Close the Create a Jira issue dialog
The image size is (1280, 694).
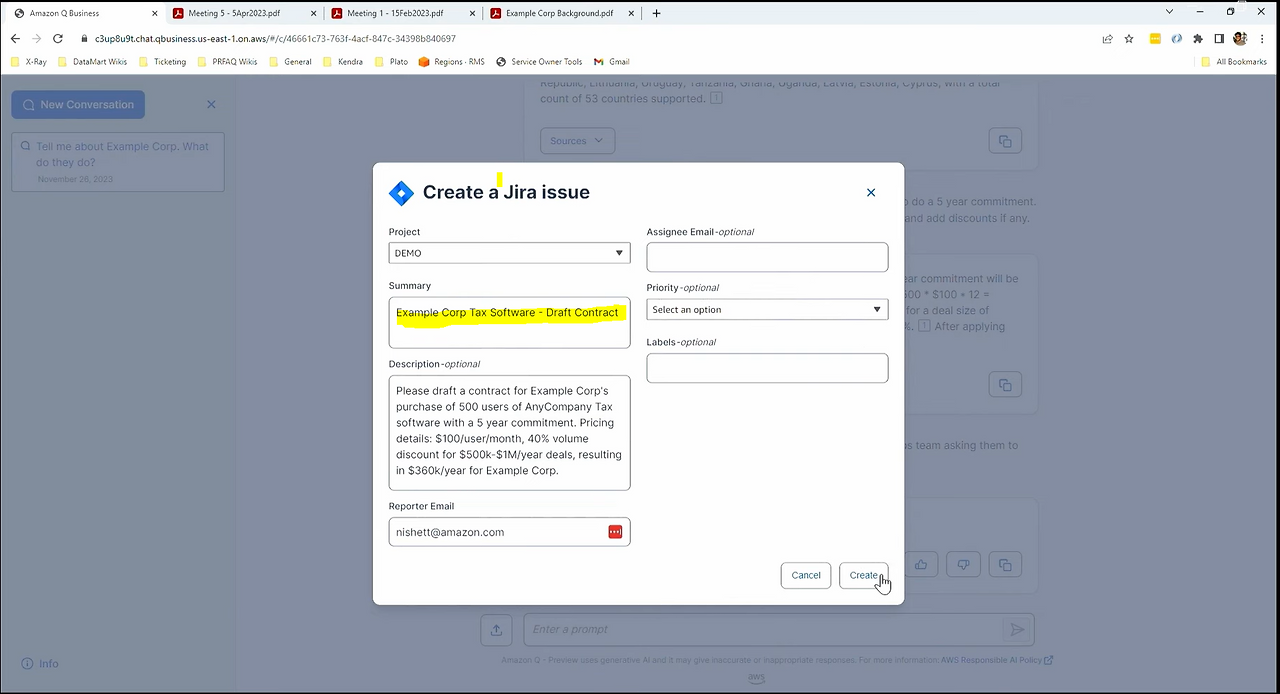[x=871, y=193]
